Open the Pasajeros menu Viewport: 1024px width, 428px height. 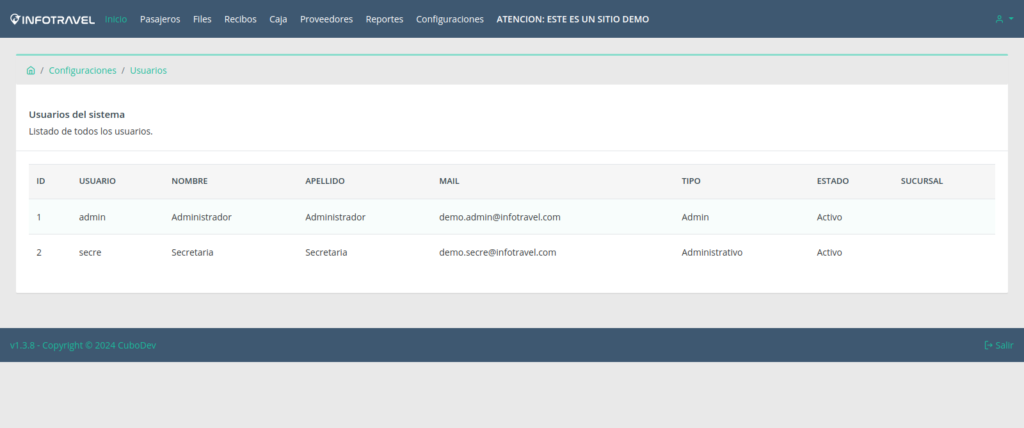(160, 20)
